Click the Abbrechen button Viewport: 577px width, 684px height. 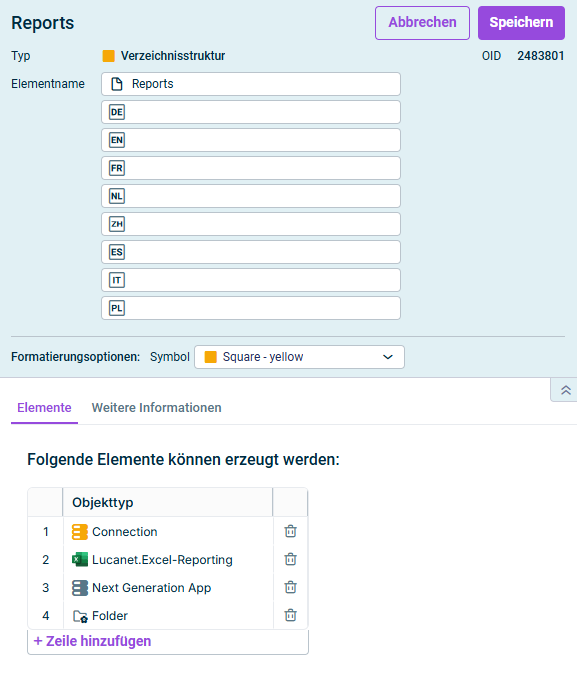pos(422,23)
